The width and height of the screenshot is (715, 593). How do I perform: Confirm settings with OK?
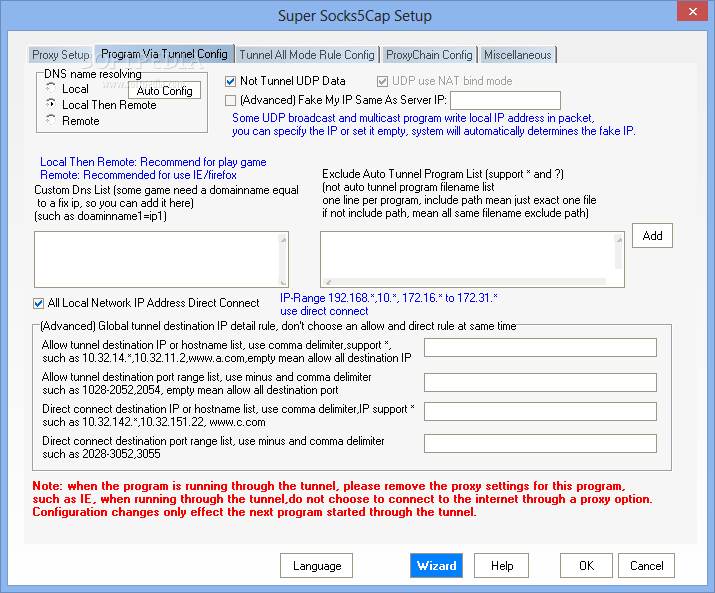coord(586,566)
